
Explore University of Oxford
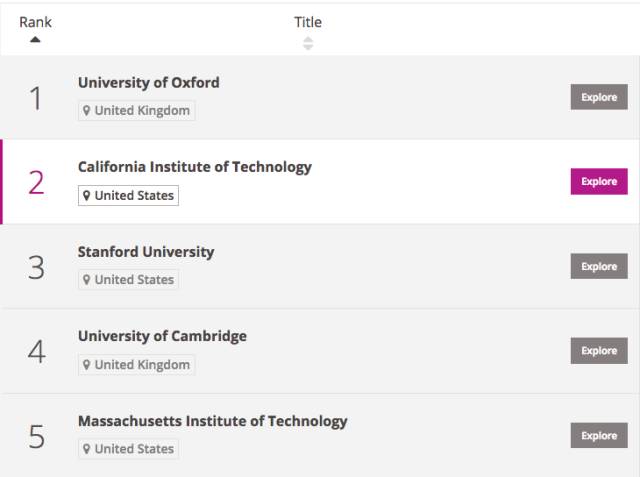[599, 97]
